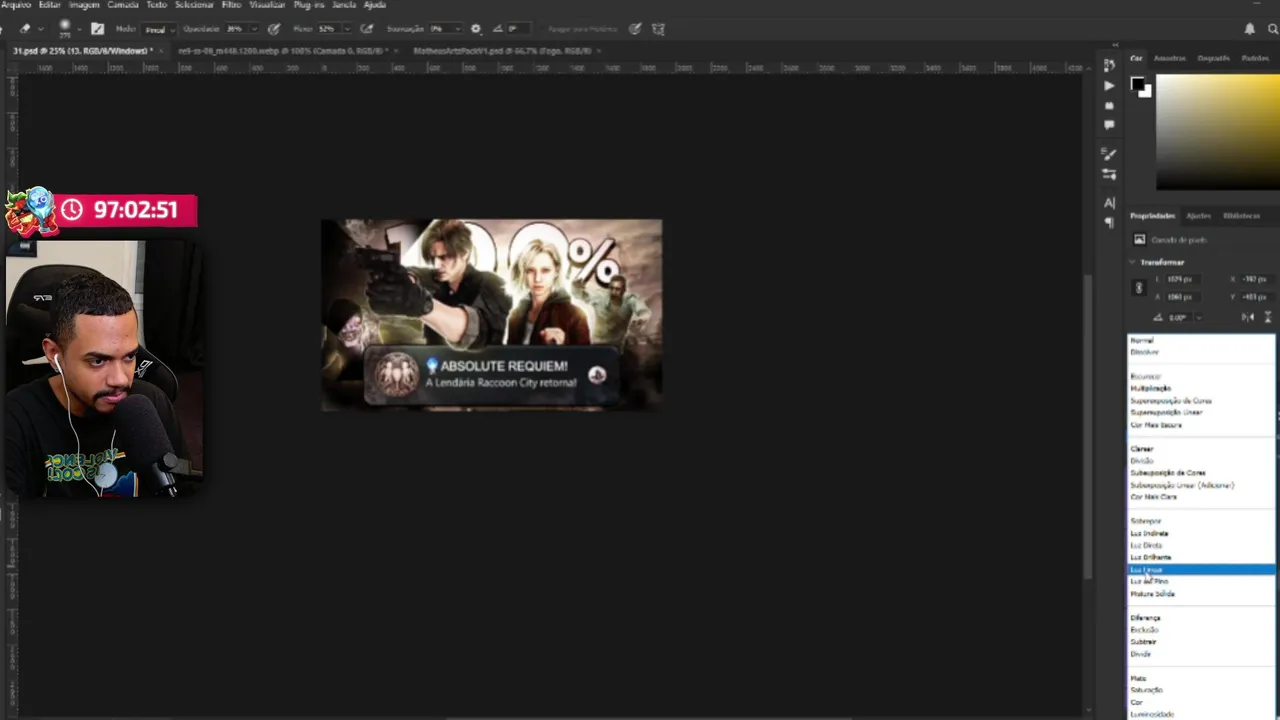Click the brush angle input field

tap(519, 29)
